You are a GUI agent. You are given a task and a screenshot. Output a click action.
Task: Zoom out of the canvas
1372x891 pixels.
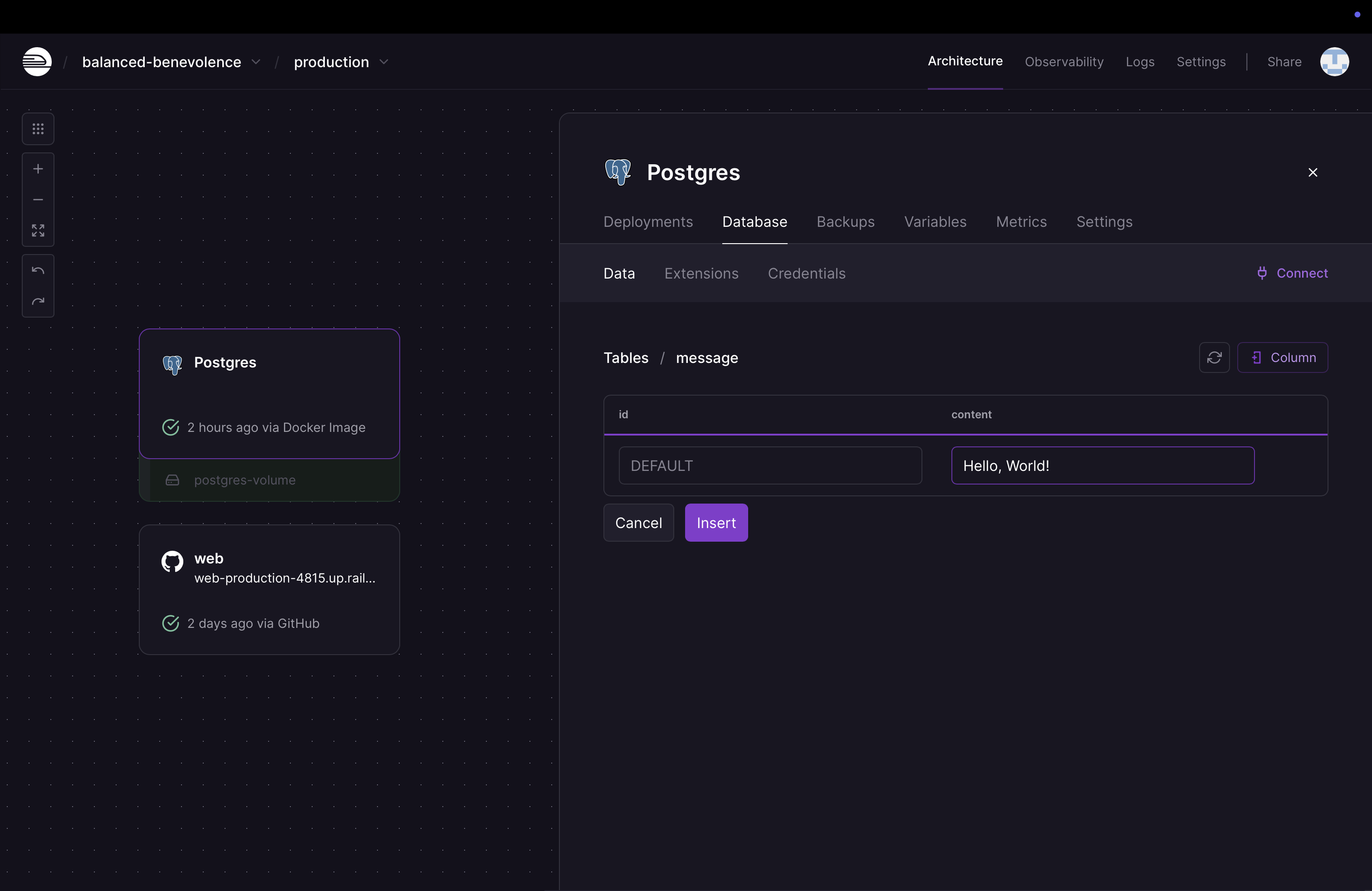38,200
